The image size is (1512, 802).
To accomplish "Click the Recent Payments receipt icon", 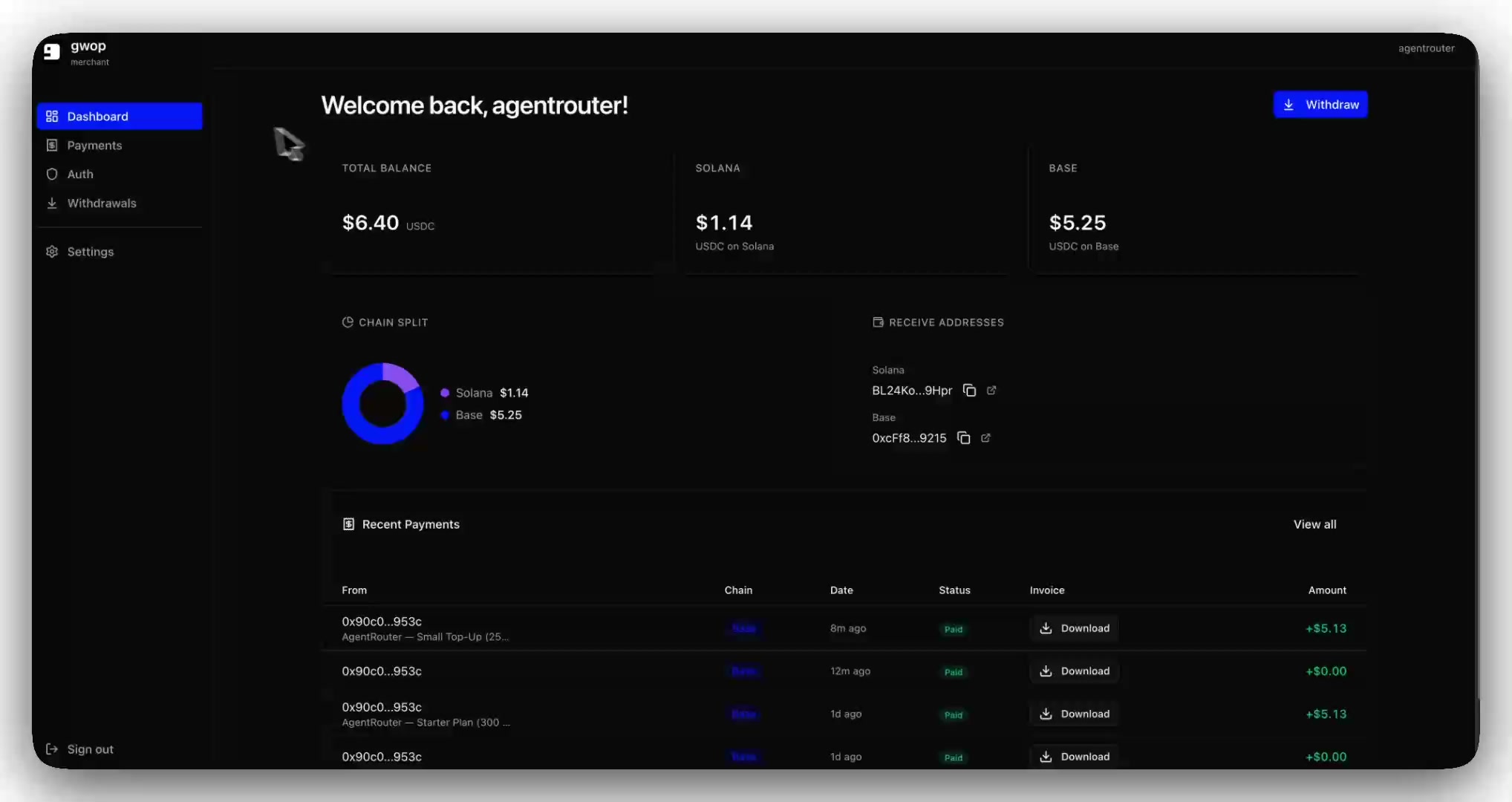I will coord(348,524).
